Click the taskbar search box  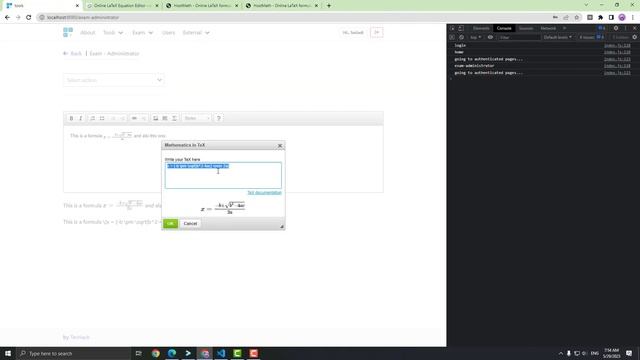click(73, 353)
